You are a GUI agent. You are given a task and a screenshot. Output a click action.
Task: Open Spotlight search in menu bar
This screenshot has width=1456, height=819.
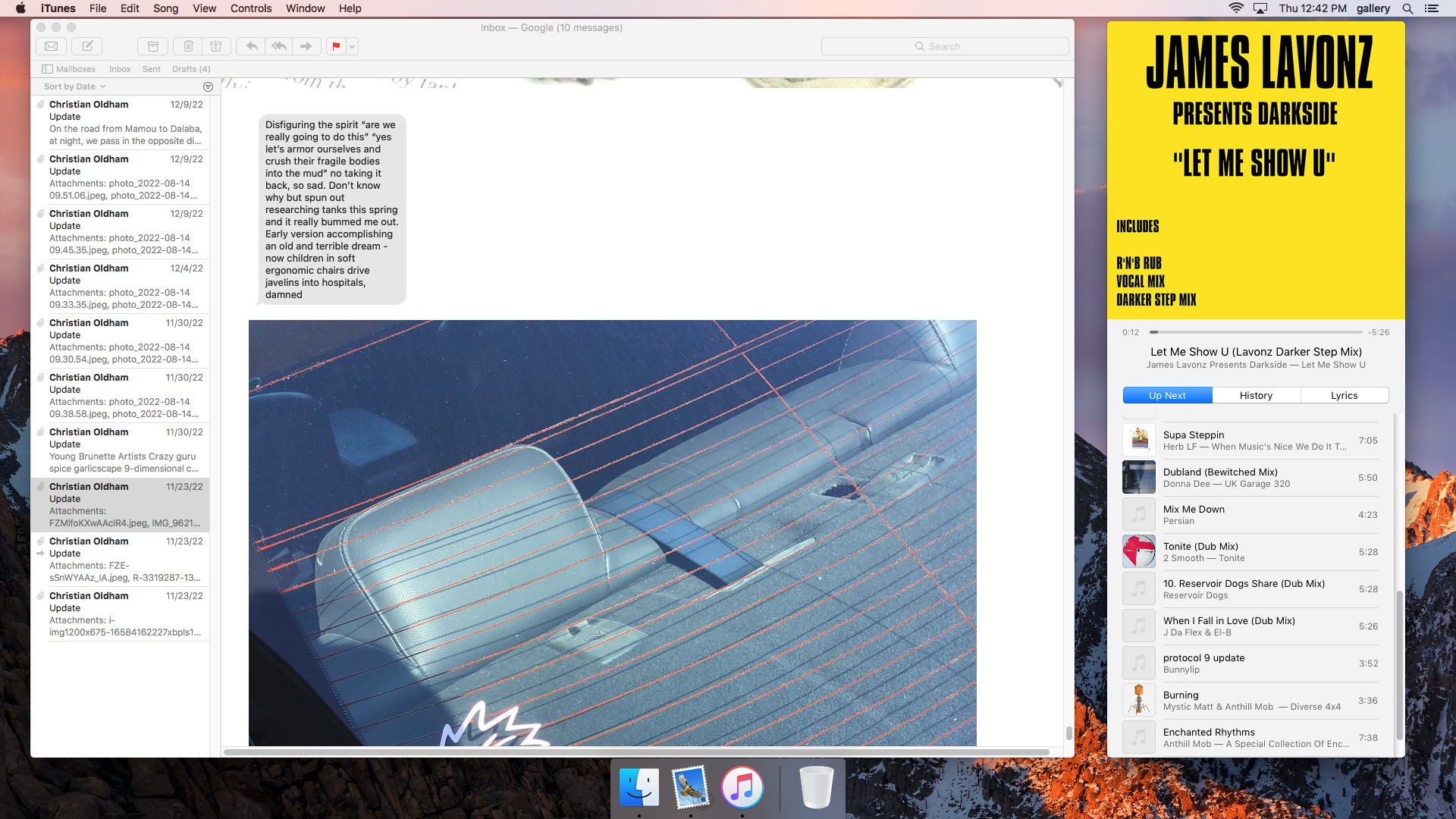[1407, 8]
